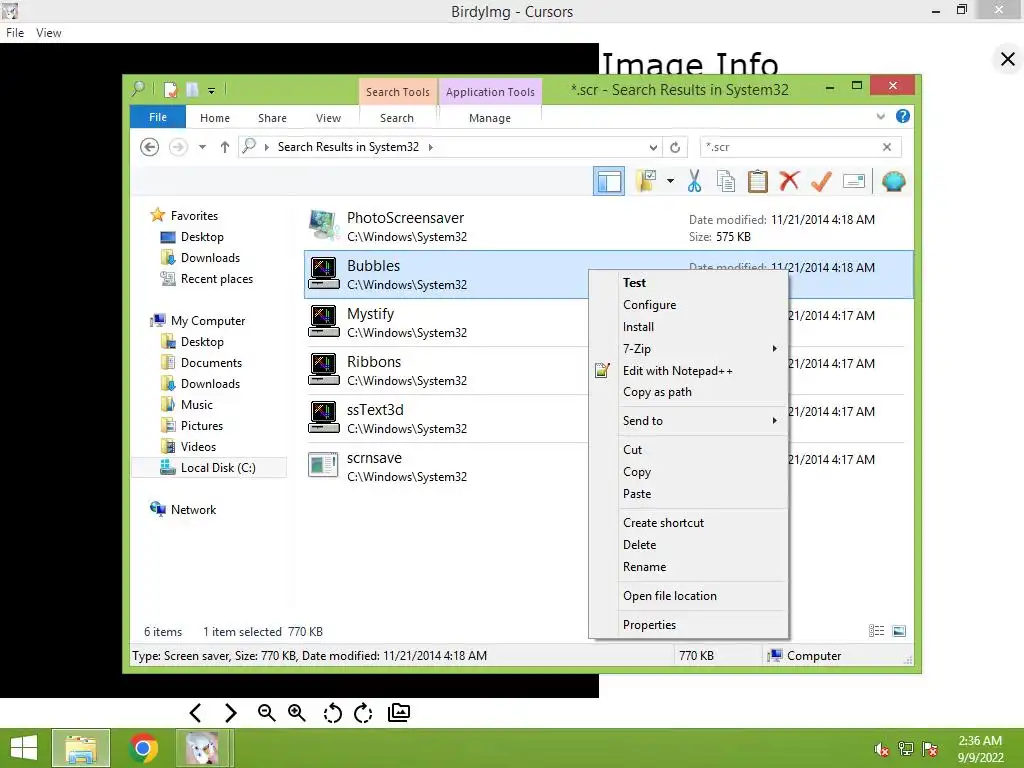Choose Edit with Notepad++
Viewport: 1024px width, 768px height.
pyautogui.click(x=688, y=371)
